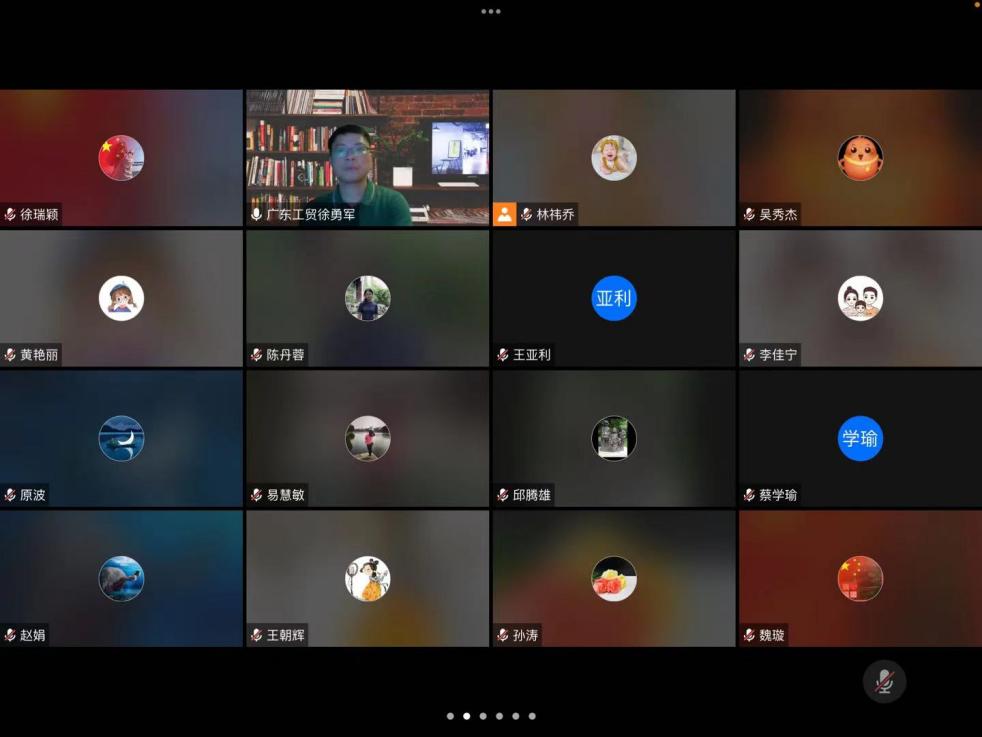
Task: Select the video tile of 广东工贸徐勇军
Action: (x=367, y=157)
